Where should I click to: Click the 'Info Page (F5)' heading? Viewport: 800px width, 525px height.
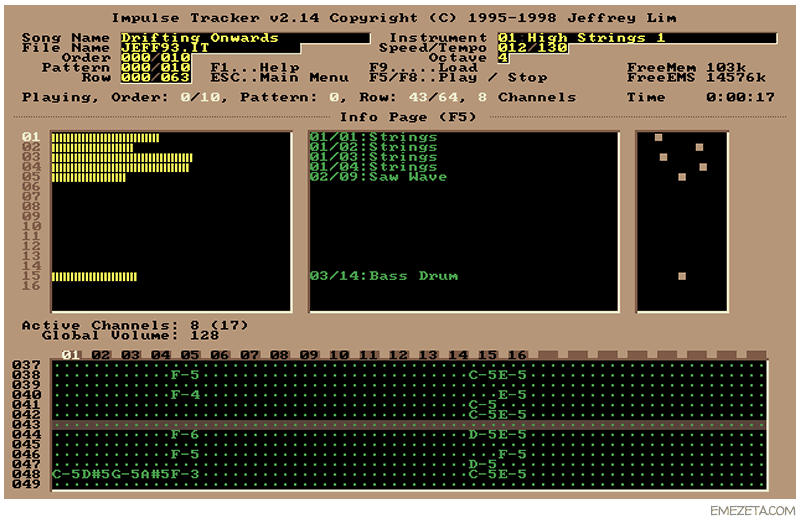coord(408,117)
